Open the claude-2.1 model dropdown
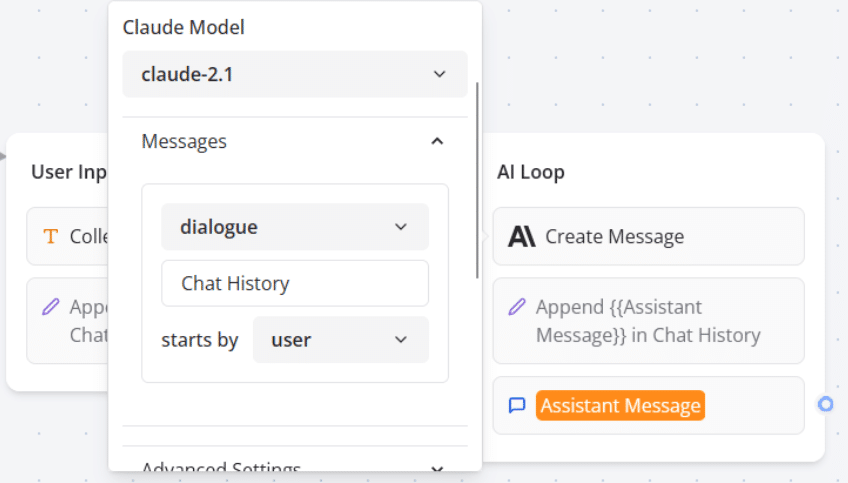Image resolution: width=848 pixels, height=483 pixels. pos(295,74)
